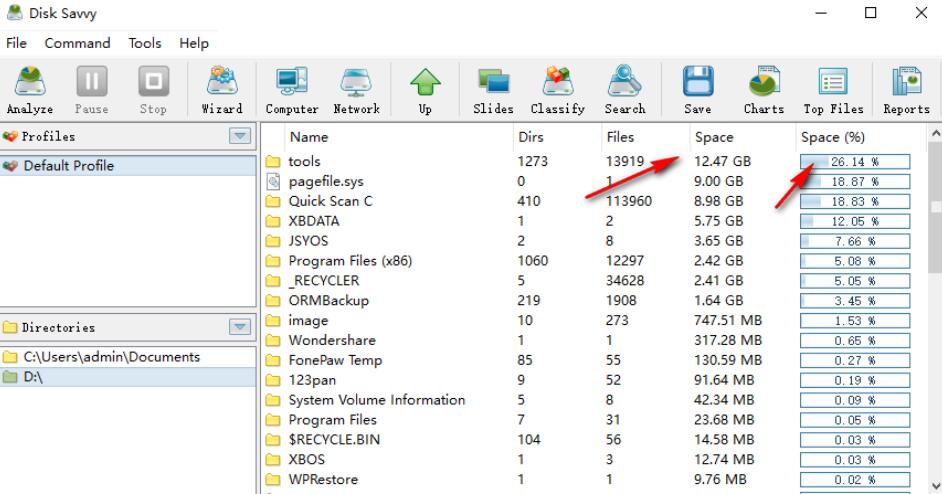Sort results by Space column header
The image size is (942, 494).
(x=714, y=137)
